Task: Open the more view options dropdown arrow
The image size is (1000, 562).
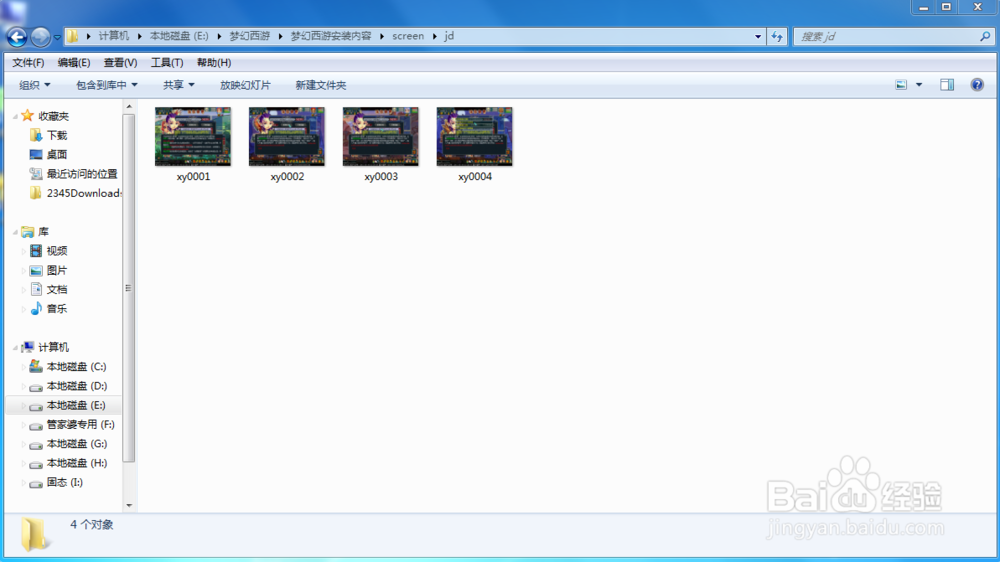Action: click(919, 85)
